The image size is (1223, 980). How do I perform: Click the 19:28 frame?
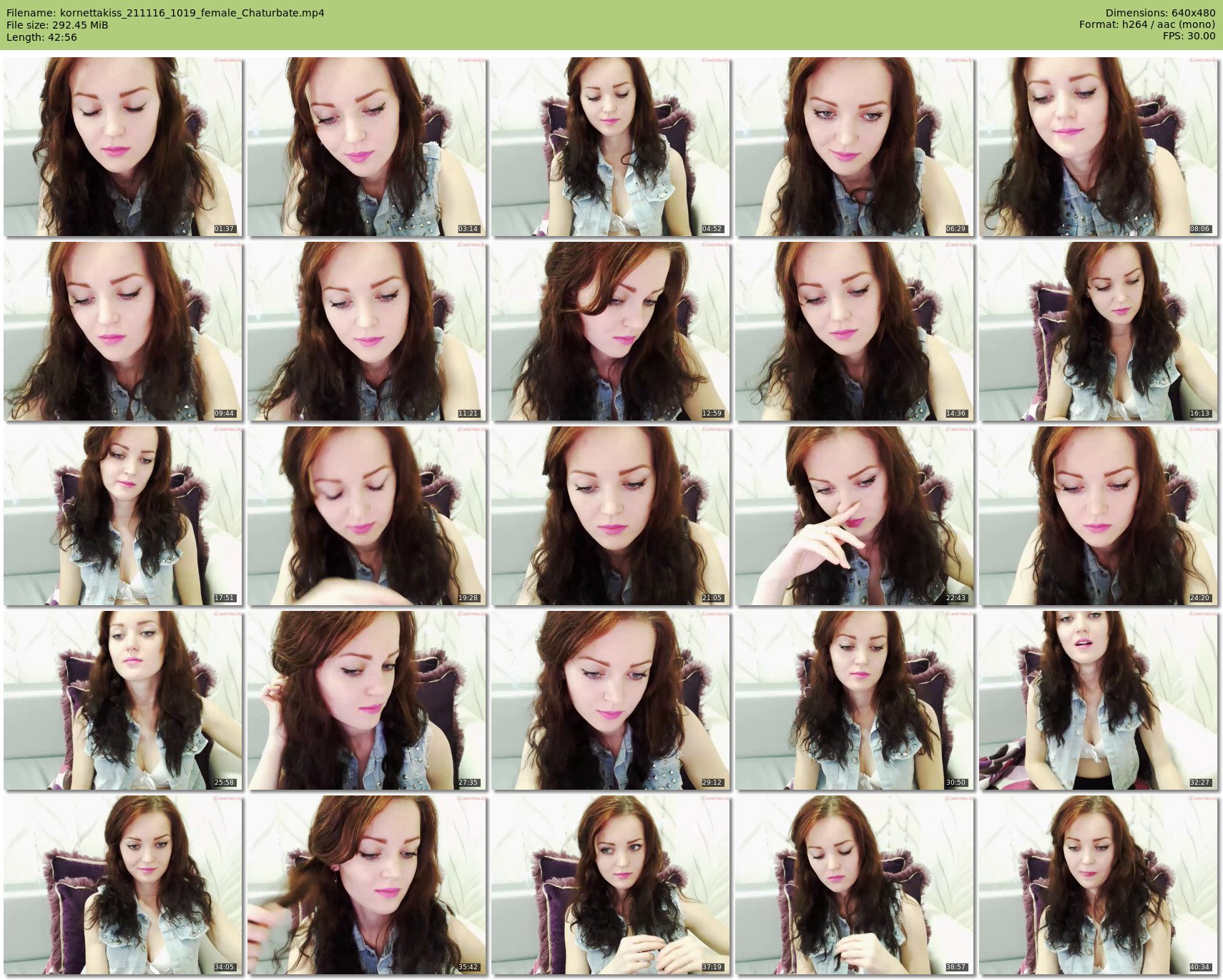[367, 516]
